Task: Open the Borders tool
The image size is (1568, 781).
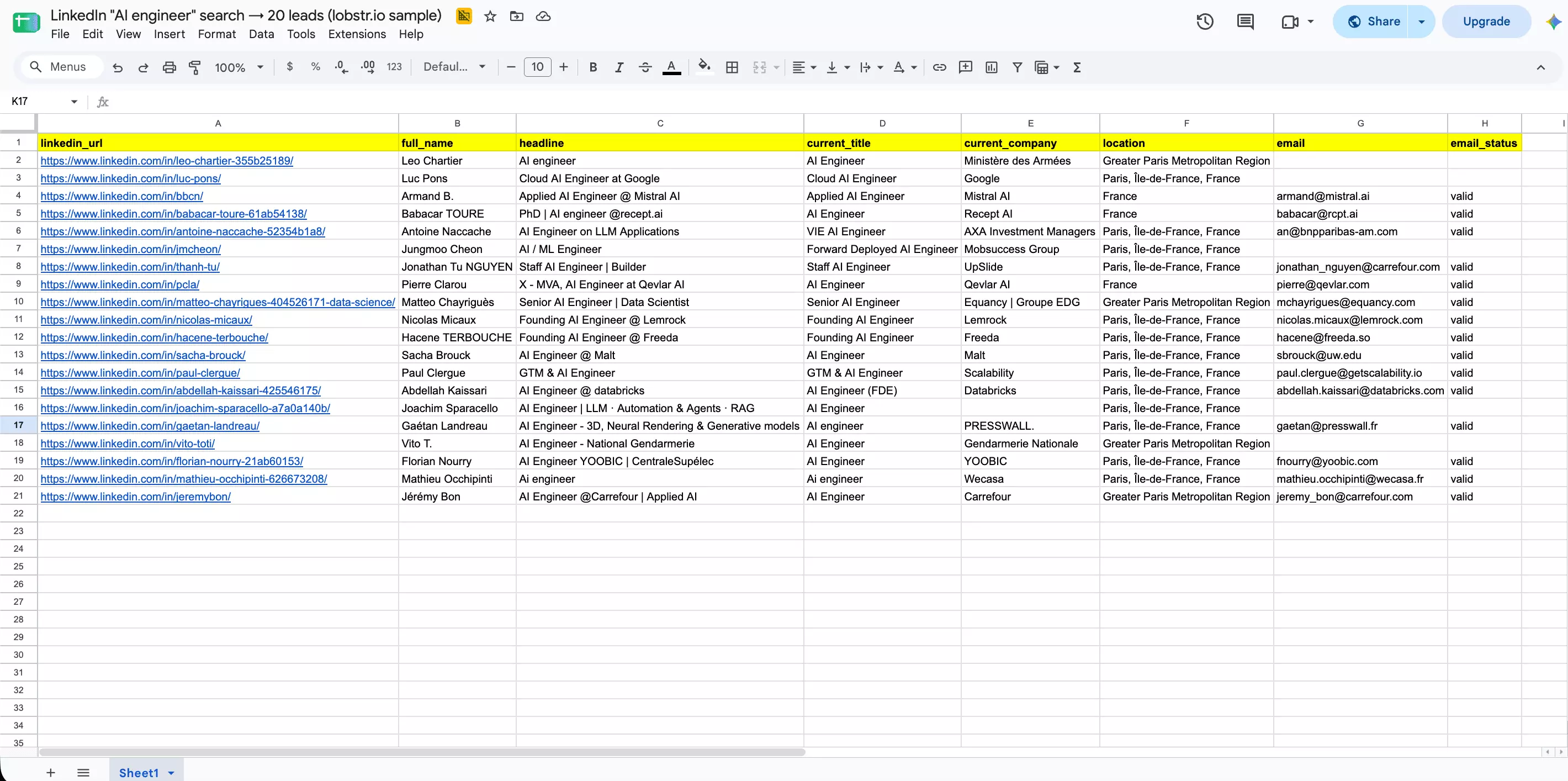Action: 732,67
